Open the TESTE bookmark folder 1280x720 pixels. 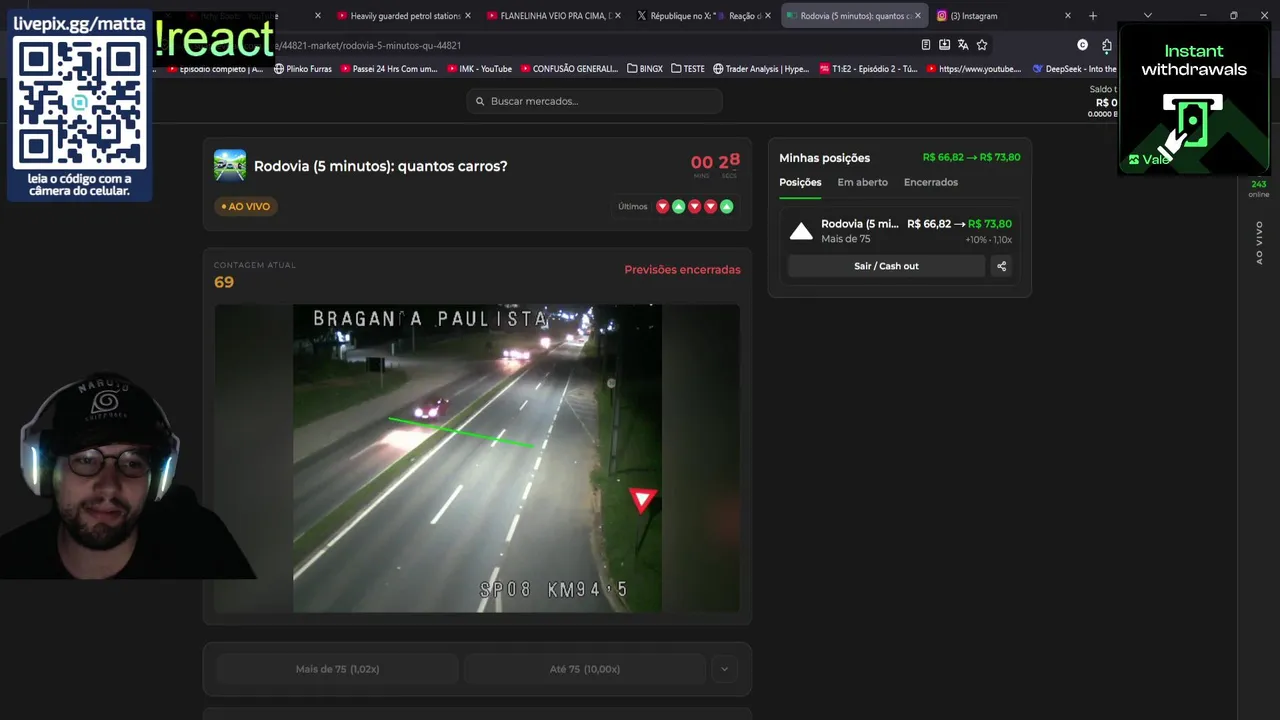click(689, 69)
